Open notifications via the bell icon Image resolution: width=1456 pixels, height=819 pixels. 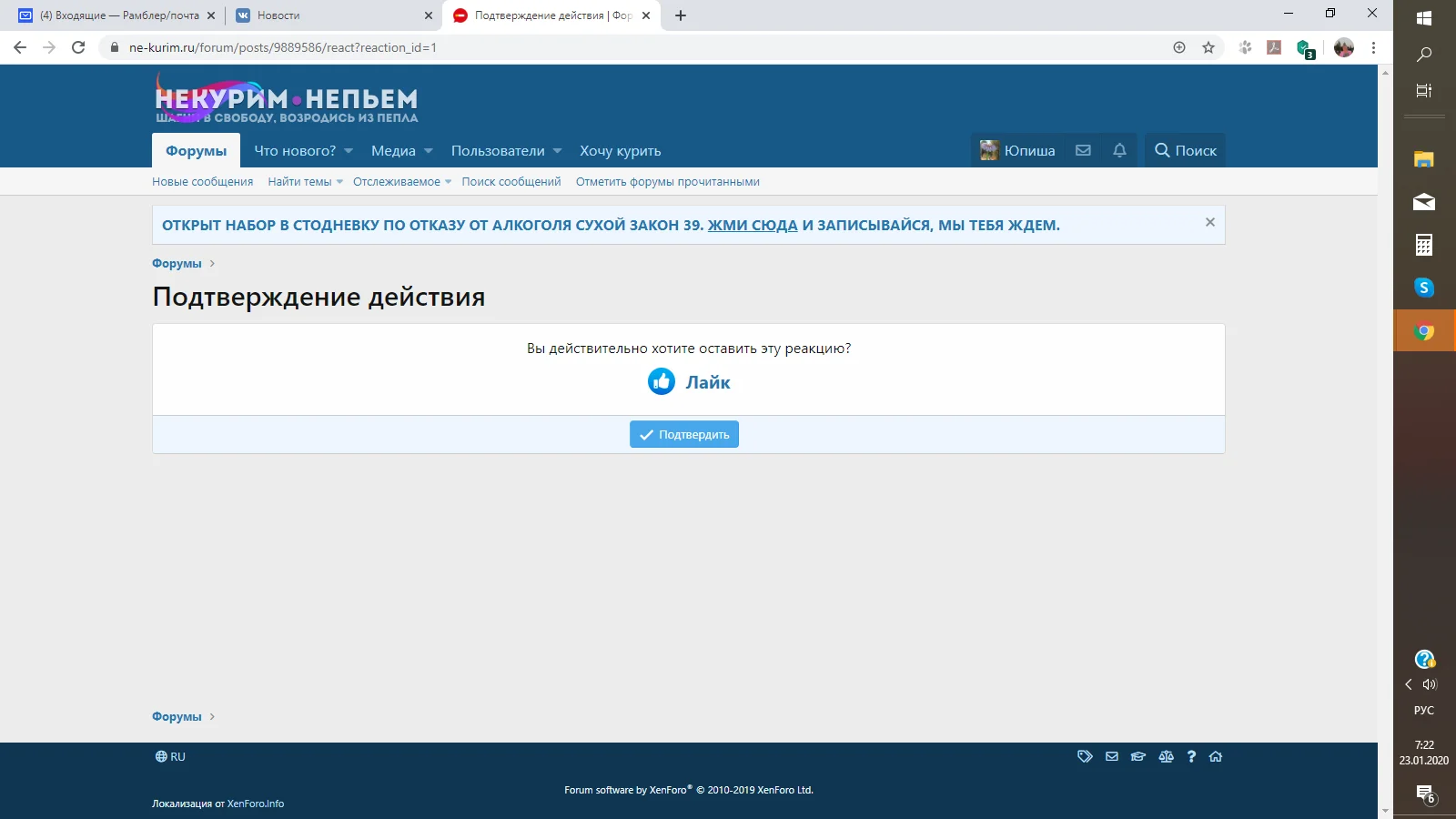[1118, 150]
